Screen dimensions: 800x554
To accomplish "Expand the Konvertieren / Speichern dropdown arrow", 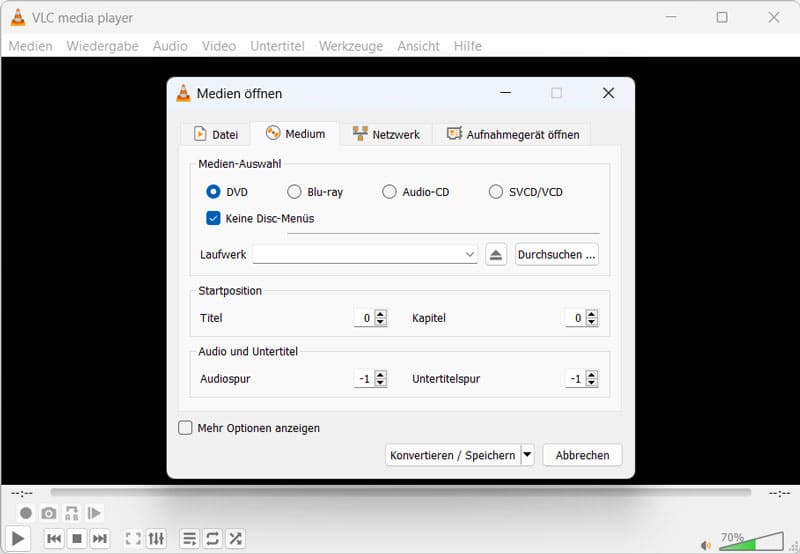I will [x=528, y=455].
